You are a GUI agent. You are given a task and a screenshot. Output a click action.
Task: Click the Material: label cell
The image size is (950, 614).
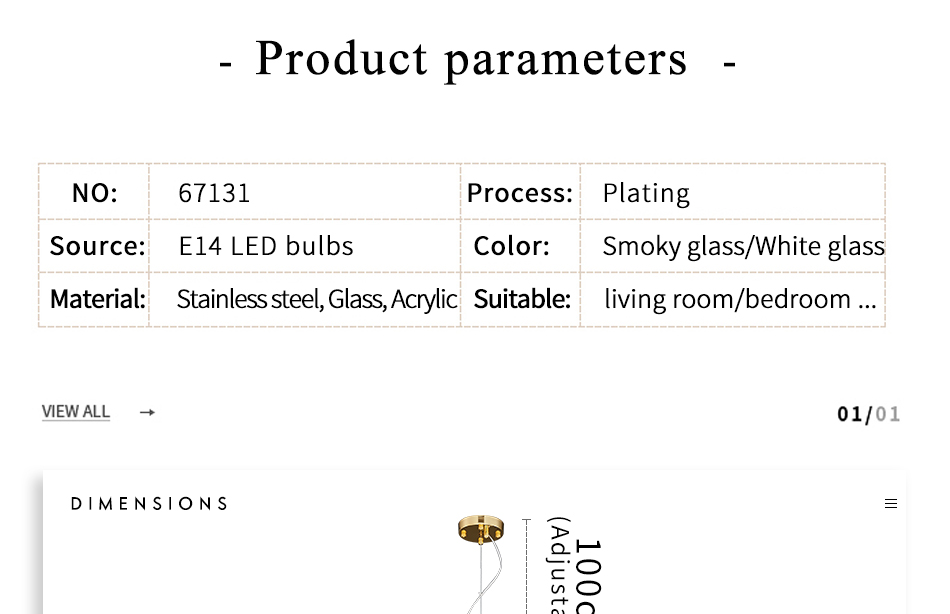tap(97, 298)
